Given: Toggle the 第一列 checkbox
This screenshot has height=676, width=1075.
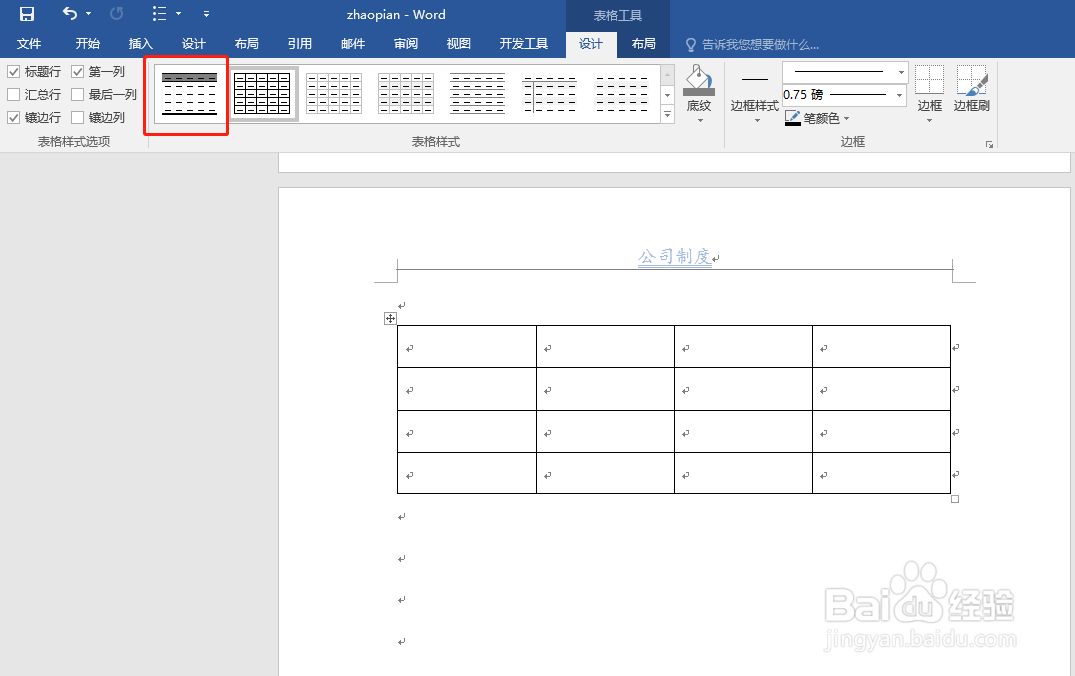Looking at the screenshot, I should click(77, 71).
